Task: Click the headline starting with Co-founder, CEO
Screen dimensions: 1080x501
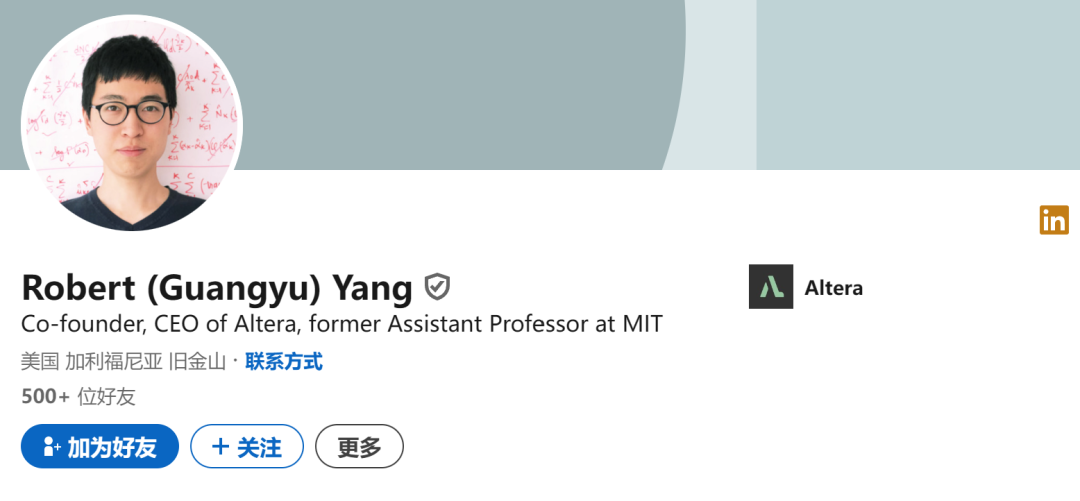Action: (x=341, y=324)
